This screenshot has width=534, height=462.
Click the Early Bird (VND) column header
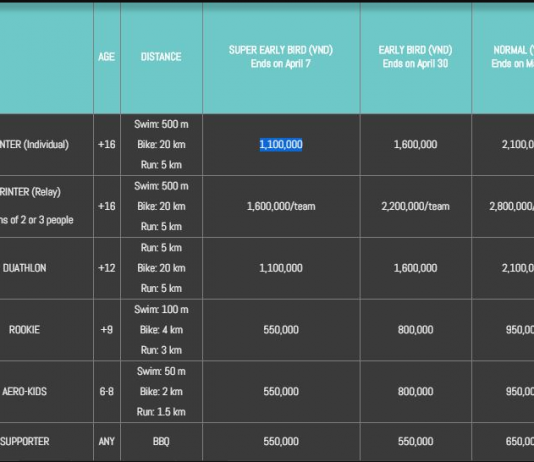[x=415, y=57]
